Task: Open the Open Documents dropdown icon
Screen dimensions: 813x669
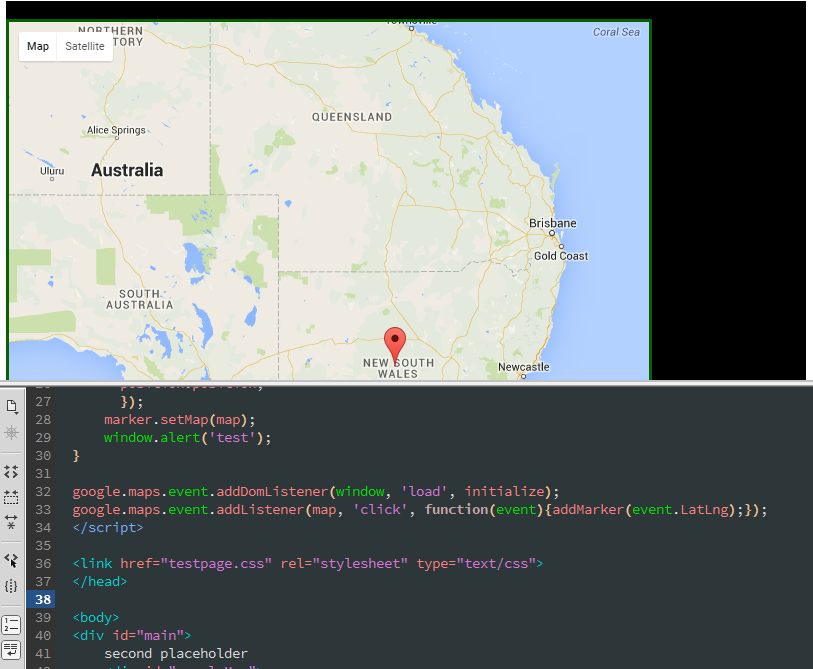Action: [x=11, y=407]
